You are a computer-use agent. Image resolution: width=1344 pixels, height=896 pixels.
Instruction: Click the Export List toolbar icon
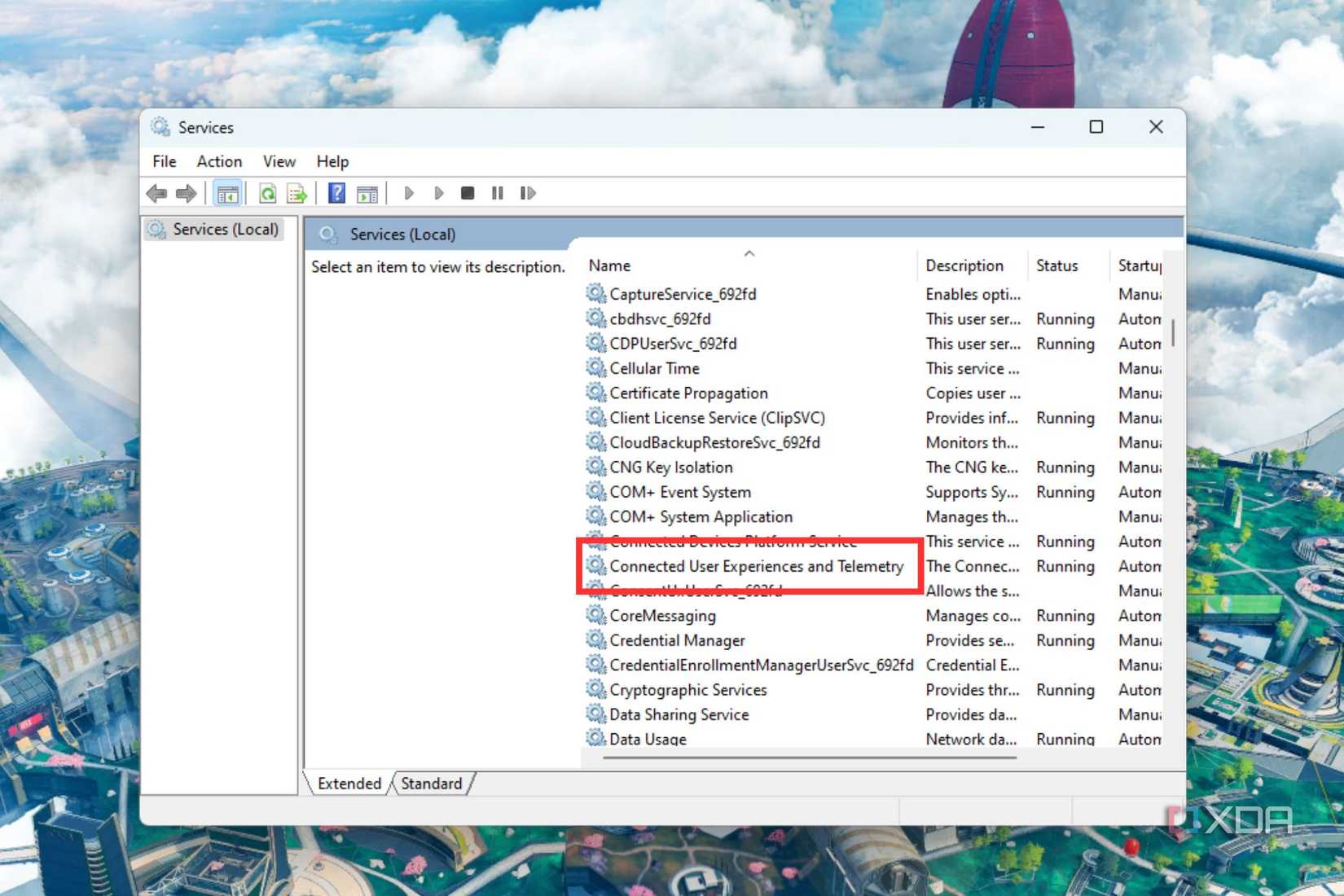click(297, 193)
